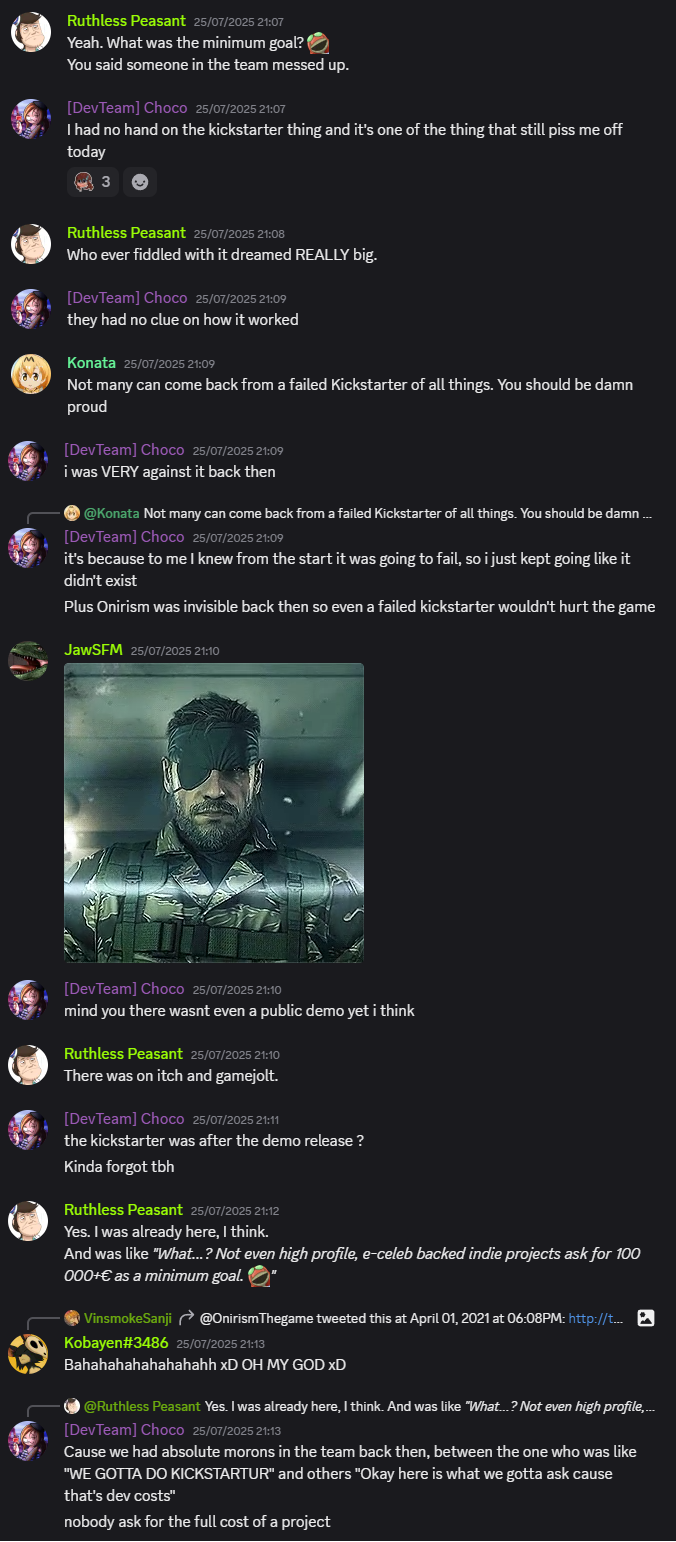676x1542 pixels.
Task: Open Kobayen#3486's yellow avatar
Action: click(x=28, y=1354)
